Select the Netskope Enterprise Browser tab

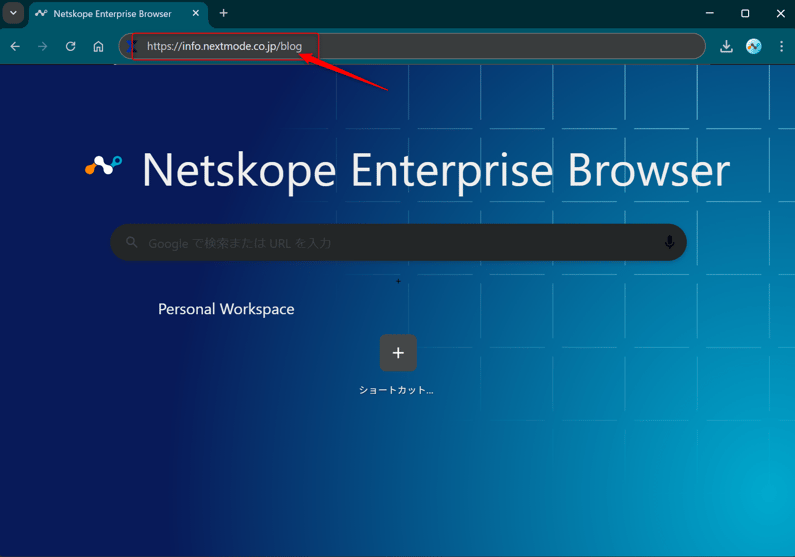pos(118,14)
